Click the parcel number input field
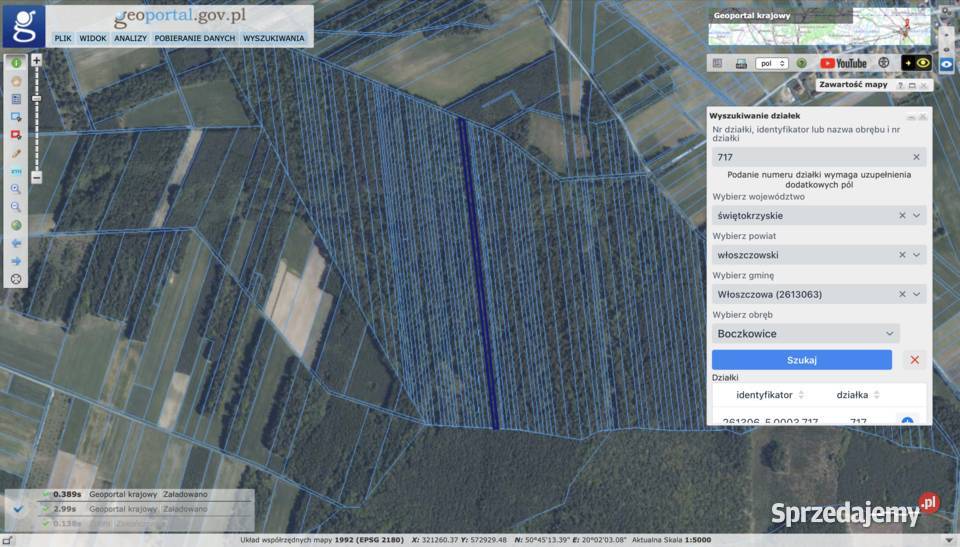The image size is (960, 547). point(810,157)
